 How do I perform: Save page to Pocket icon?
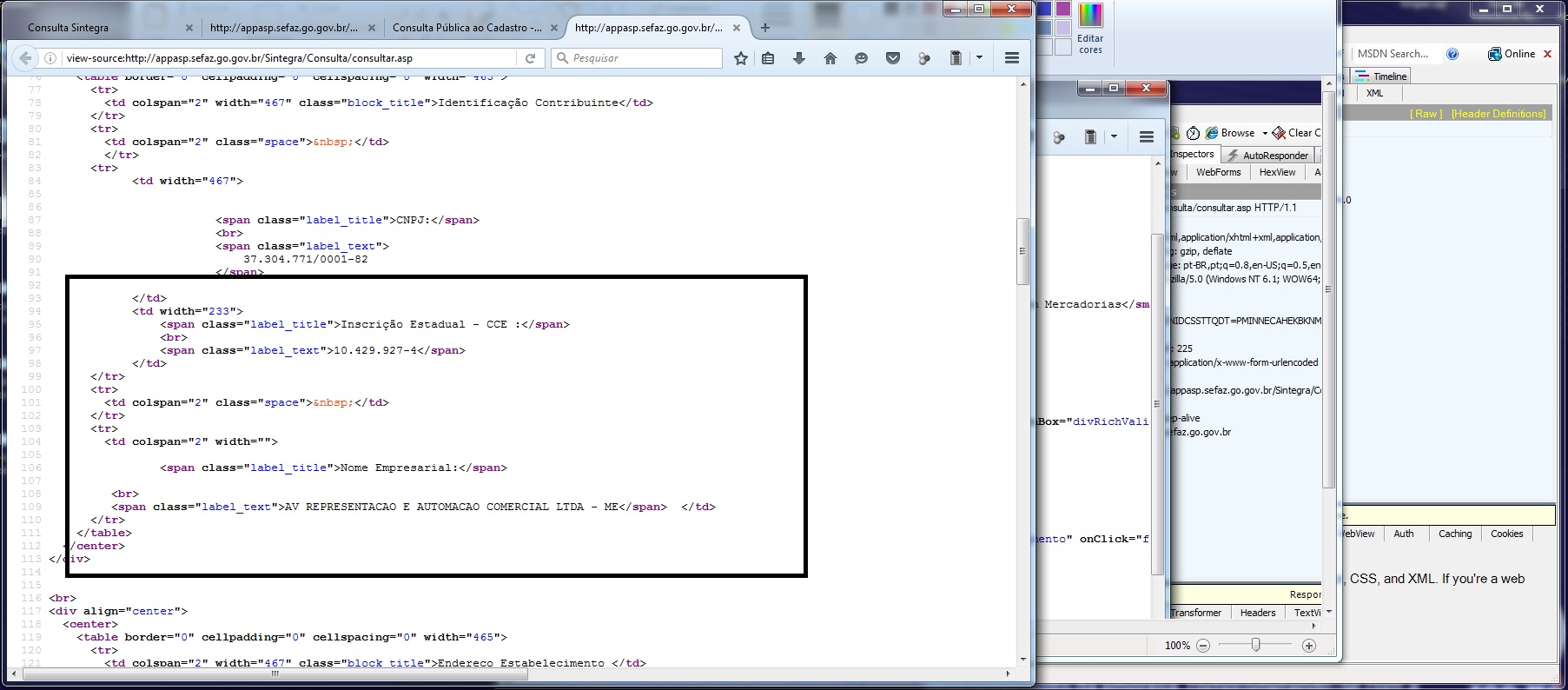[x=893, y=58]
